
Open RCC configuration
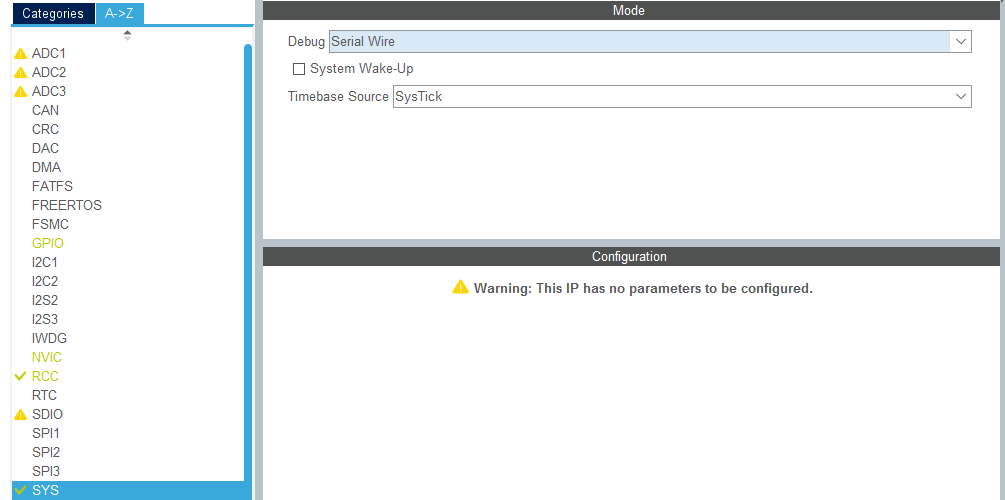point(46,376)
